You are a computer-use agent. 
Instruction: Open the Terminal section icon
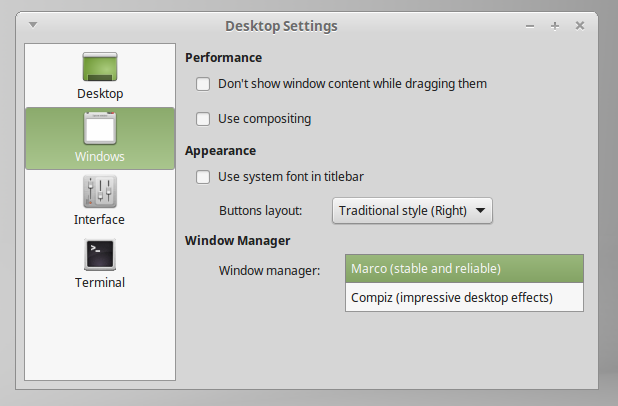[x=100, y=255]
